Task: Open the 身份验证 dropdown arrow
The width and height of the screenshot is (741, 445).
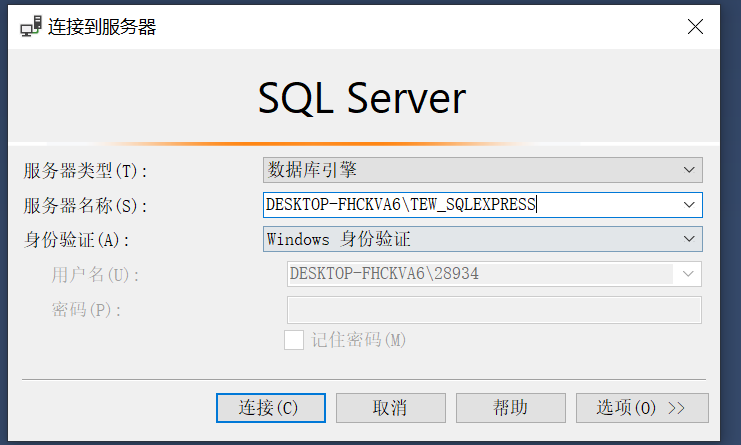Action: [x=688, y=240]
